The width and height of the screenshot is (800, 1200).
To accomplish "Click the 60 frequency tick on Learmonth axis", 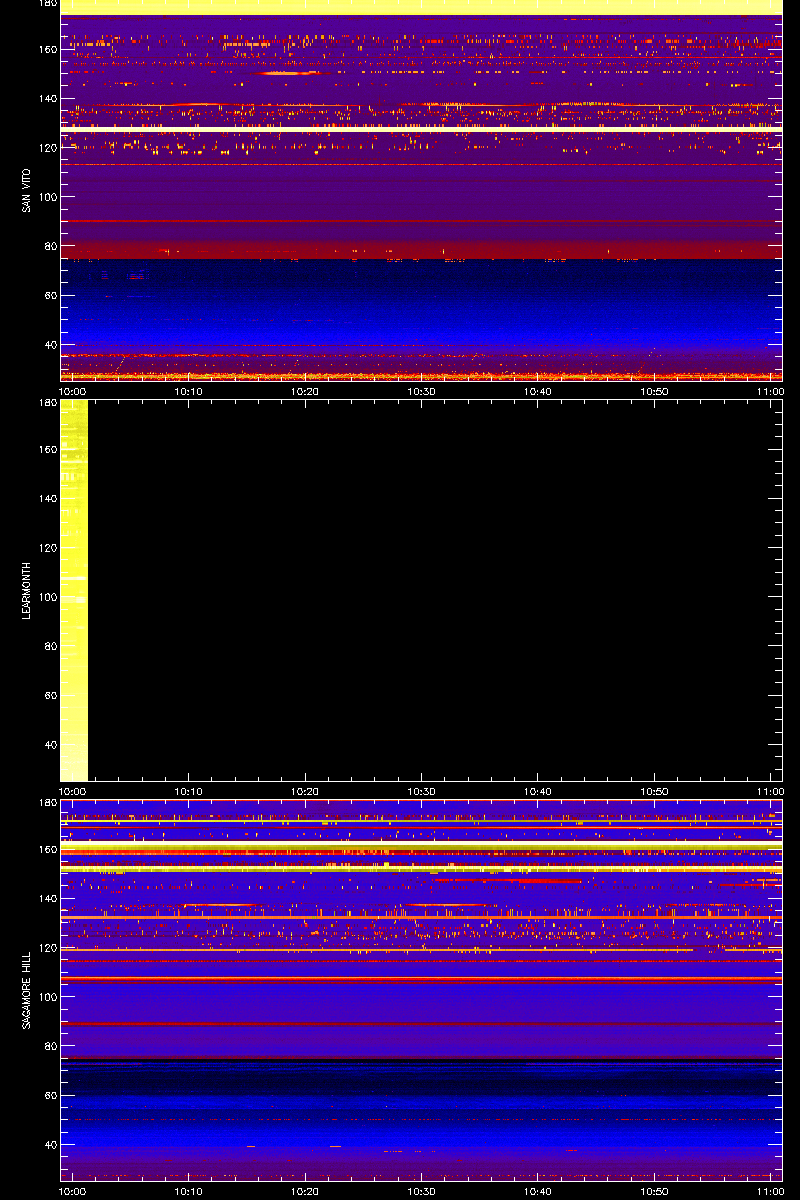I will [x=50, y=696].
